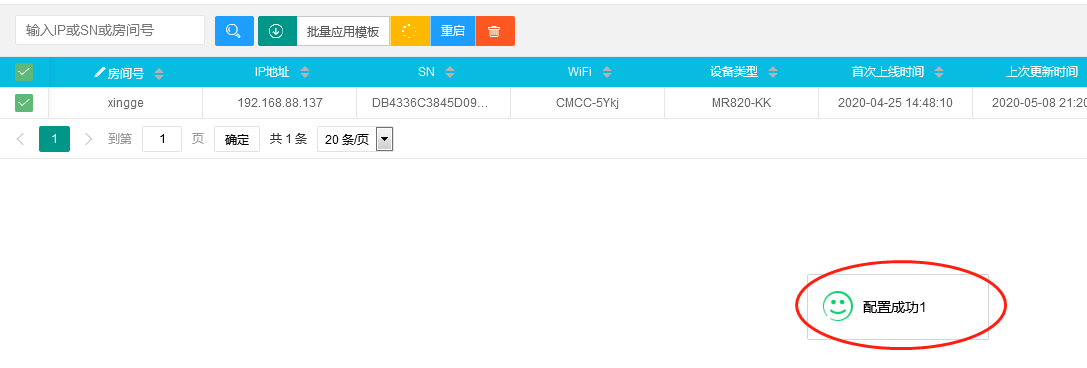Click the pencil icon beside 房间号
1087x368 pixels.
coord(100,72)
